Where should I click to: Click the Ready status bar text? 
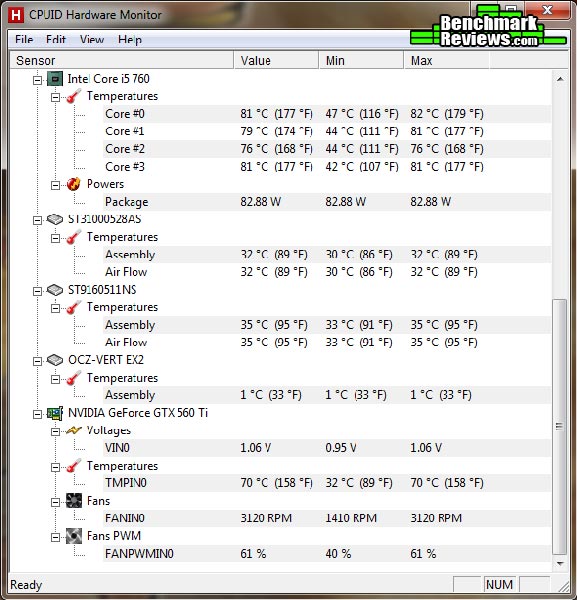[x=26, y=585]
